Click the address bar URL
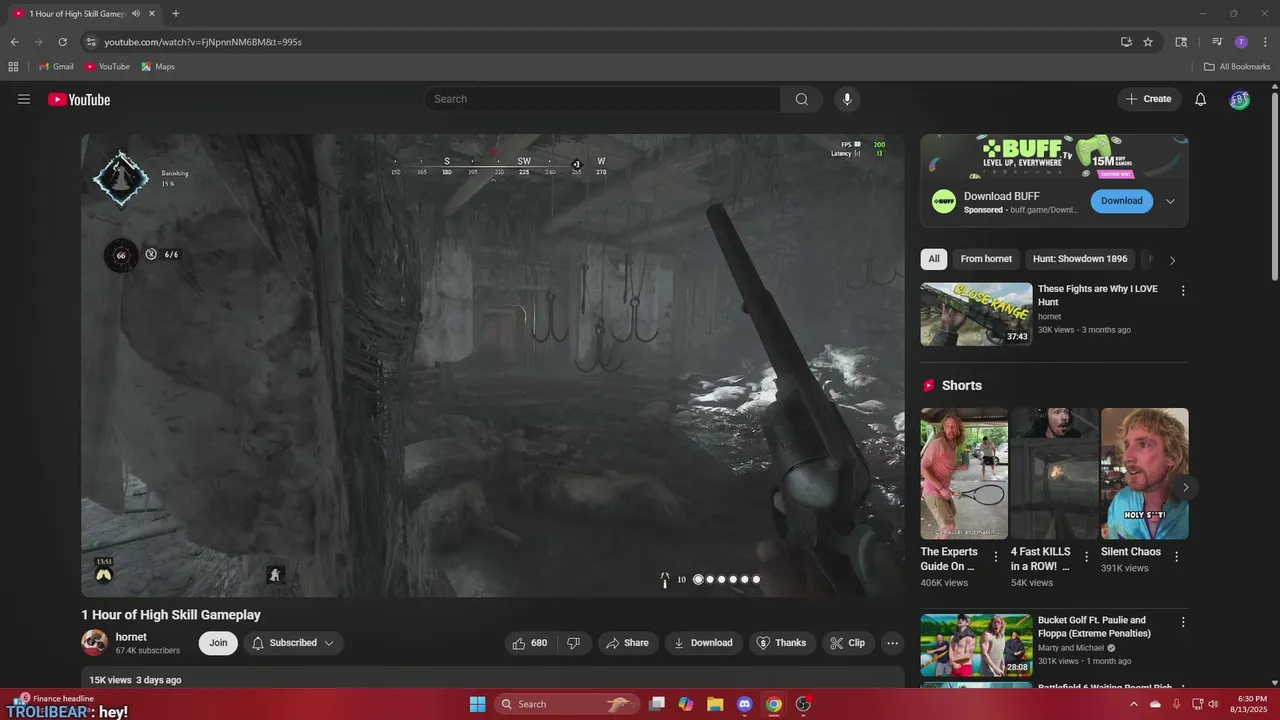The width and height of the screenshot is (1280, 720). [x=203, y=42]
